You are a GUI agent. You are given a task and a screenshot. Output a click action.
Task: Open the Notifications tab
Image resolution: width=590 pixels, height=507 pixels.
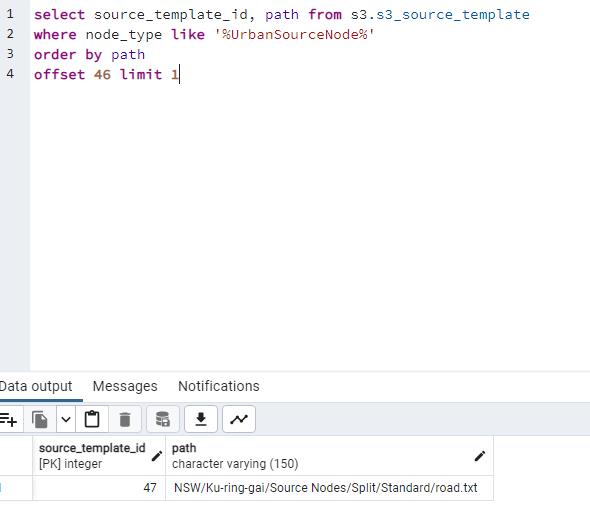click(219, 386)
